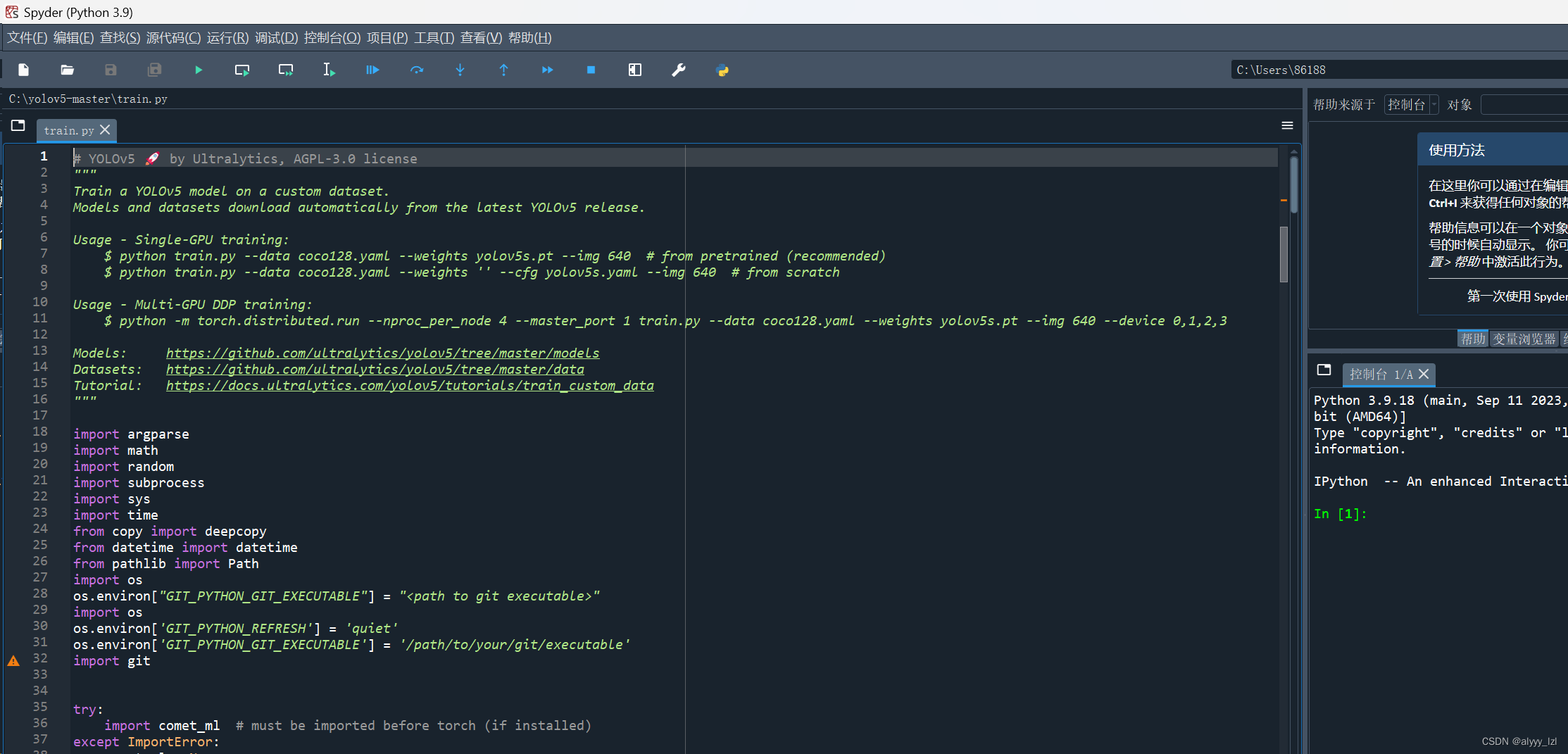Open the 项目(P) menu
1568x754 pixels.
(x=387, y=38)
